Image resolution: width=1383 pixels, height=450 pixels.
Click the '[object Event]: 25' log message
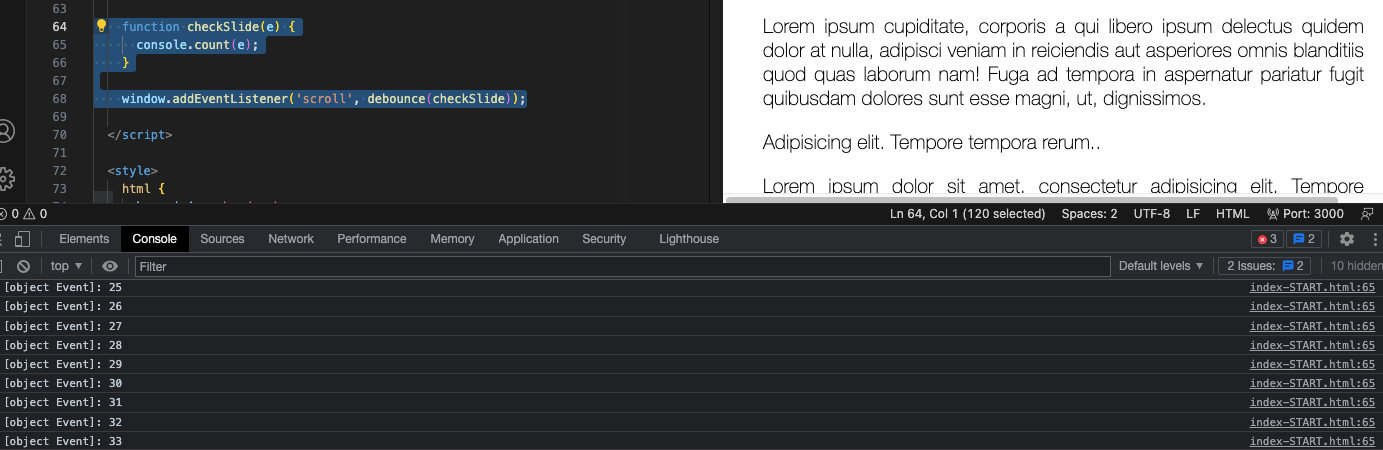click(x=63, y=288)
